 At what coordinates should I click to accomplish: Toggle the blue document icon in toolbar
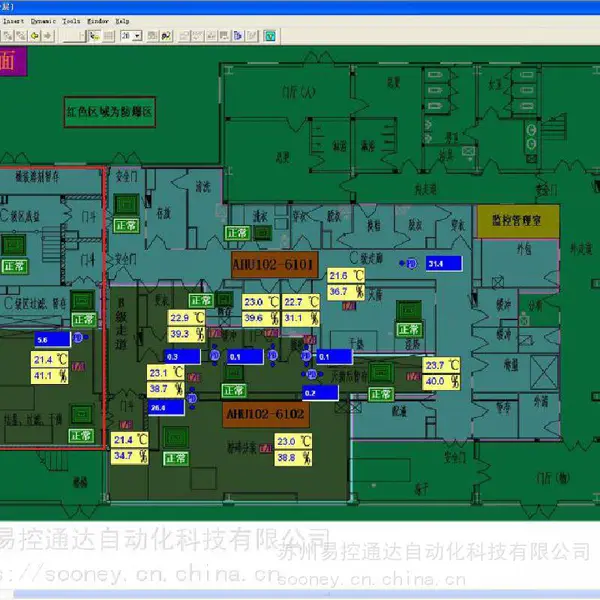(x=238, y=36)
